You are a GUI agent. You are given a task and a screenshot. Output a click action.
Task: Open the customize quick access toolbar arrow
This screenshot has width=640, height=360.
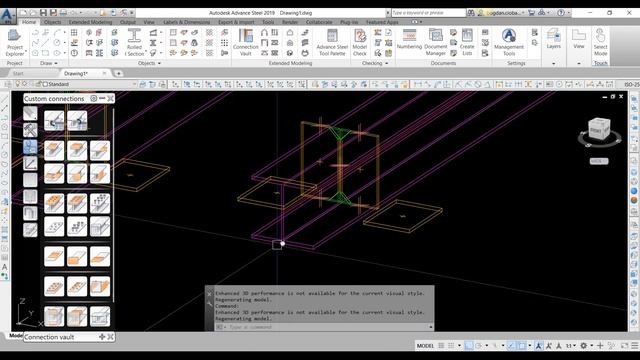(132, 13)
